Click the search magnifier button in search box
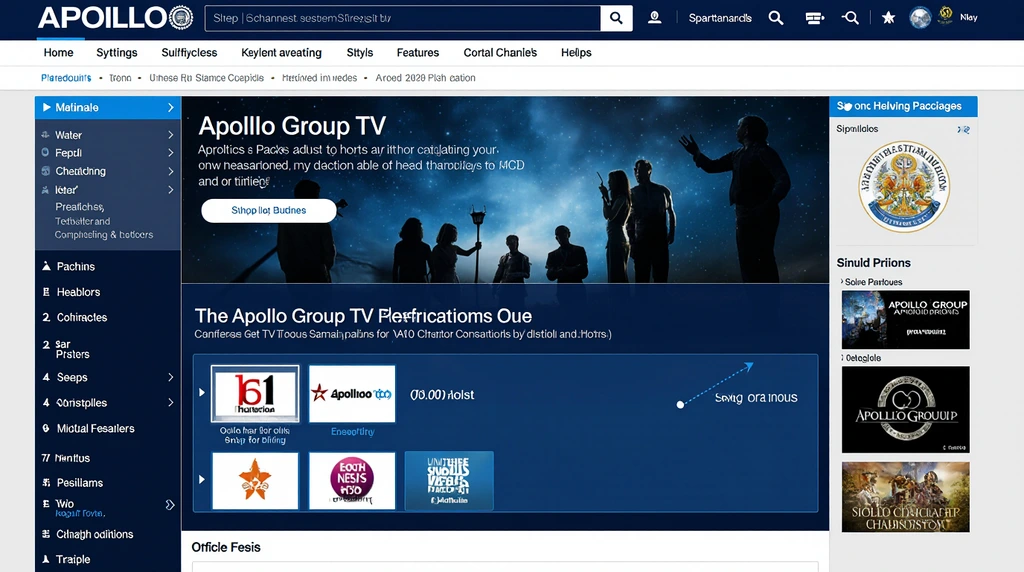1024x572 pixels. click(616, 18)
